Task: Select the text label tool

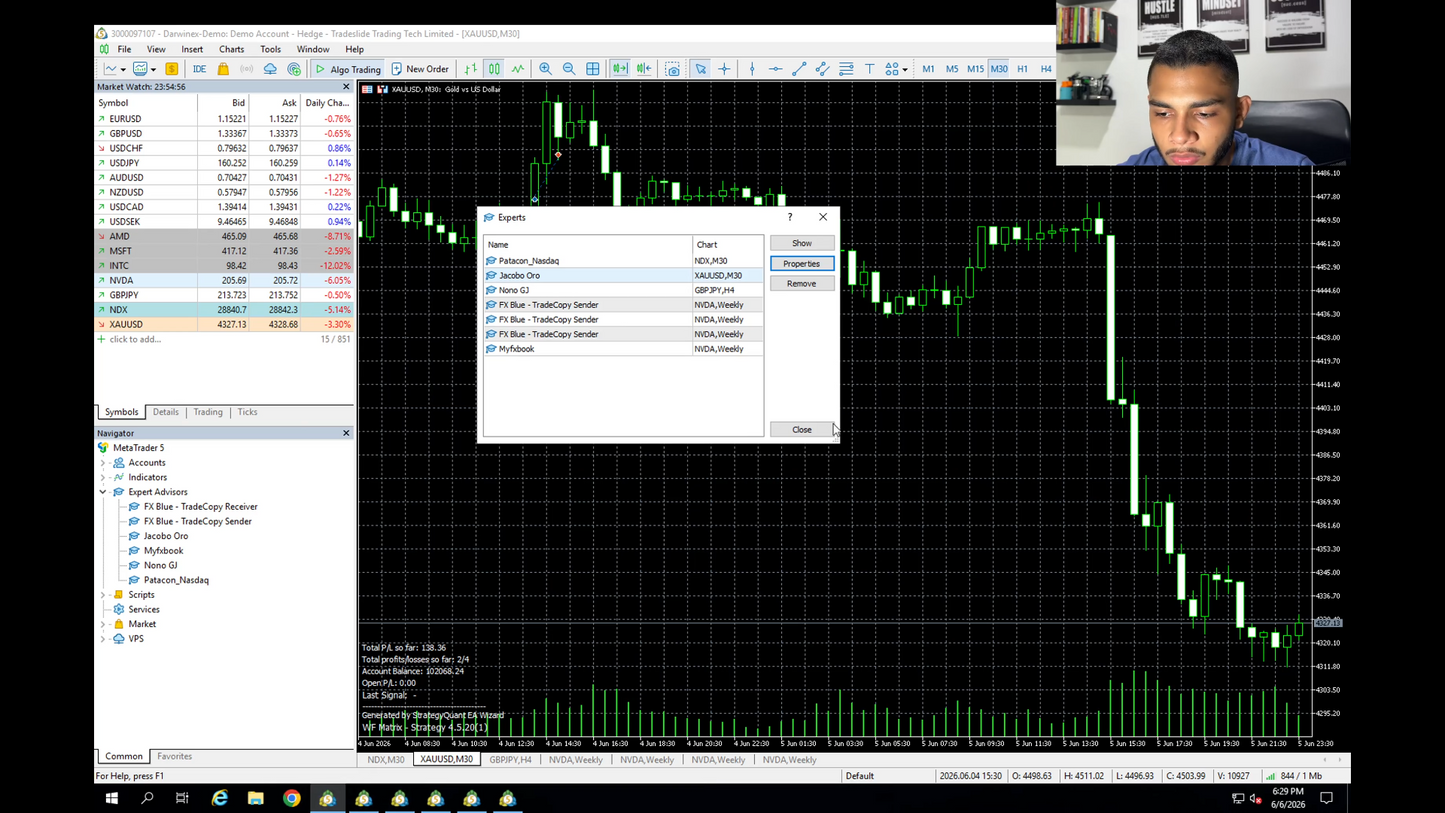Action: click(x=869, y=69)
